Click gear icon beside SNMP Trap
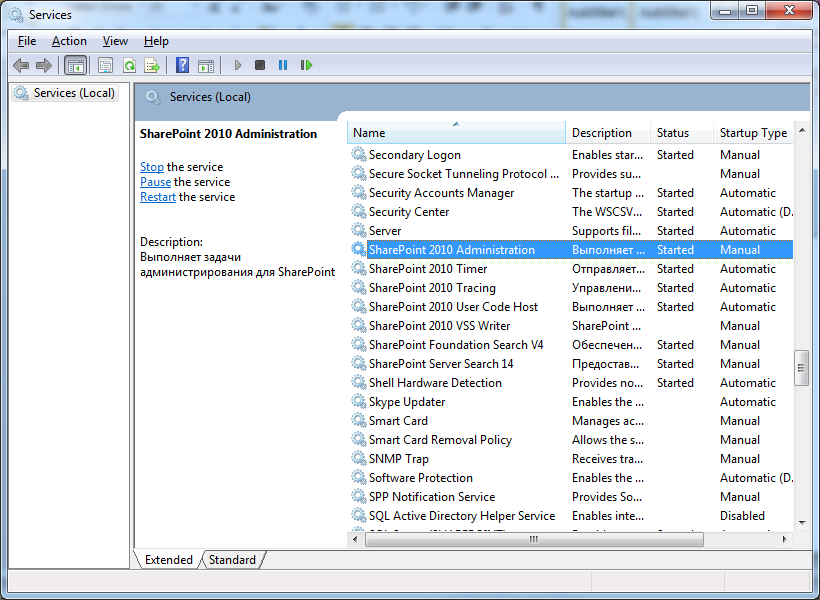Viewport: 820px width, 600px height. (x=359, y=458)
